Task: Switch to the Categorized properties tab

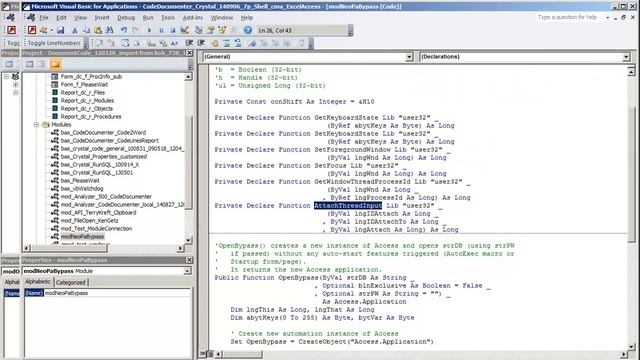Action: pyautogui.click(x=70, y=282)
